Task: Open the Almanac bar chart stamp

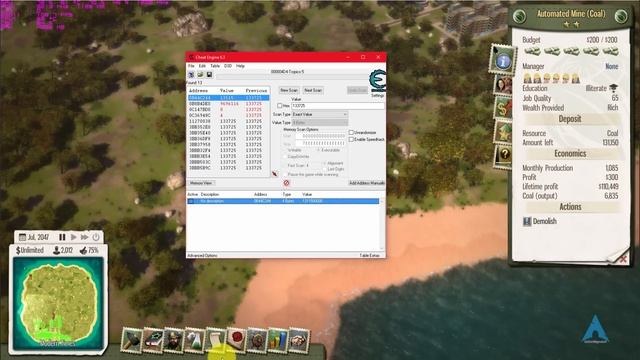Action: point(278,340)
